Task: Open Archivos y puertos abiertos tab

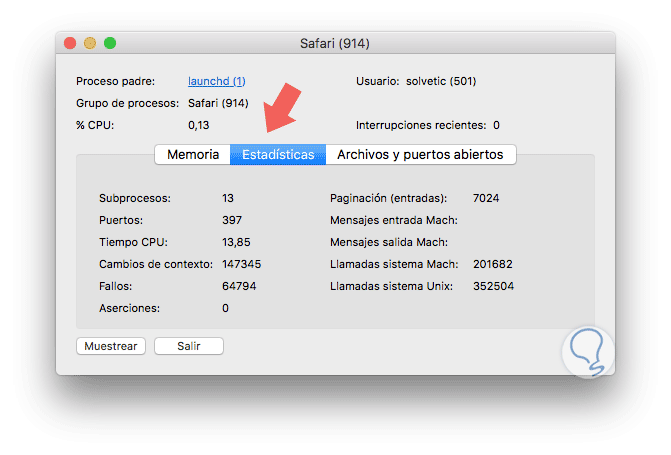Action: tap(420, 155)
